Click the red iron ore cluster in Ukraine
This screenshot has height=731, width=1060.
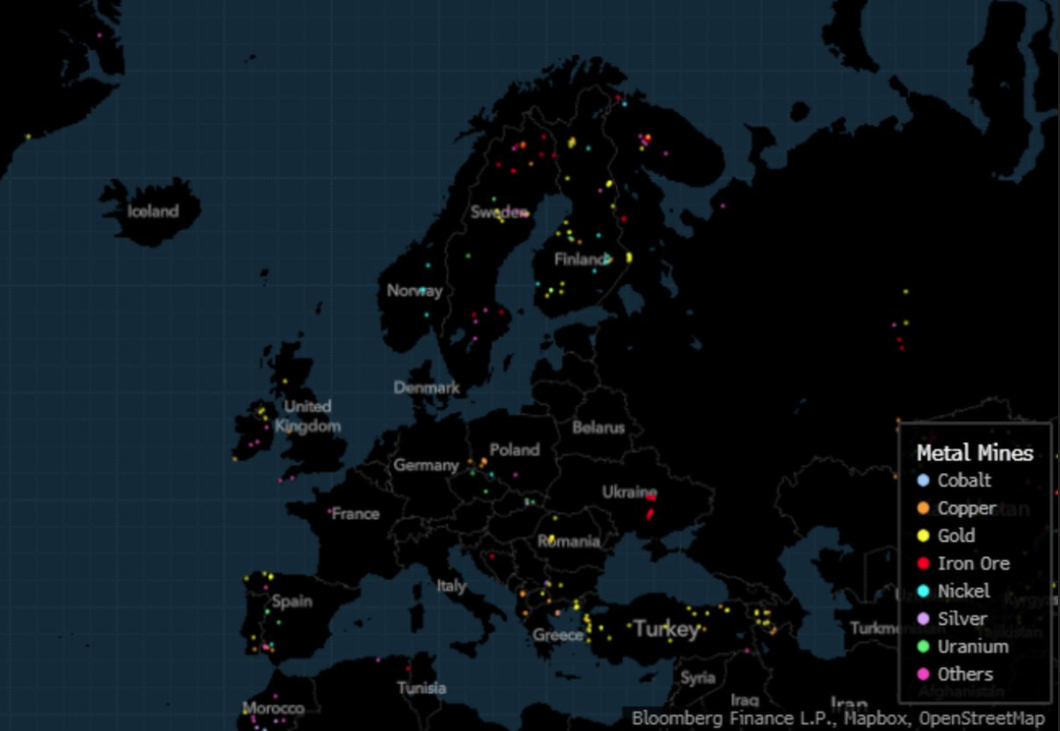(x=650, y=511)
